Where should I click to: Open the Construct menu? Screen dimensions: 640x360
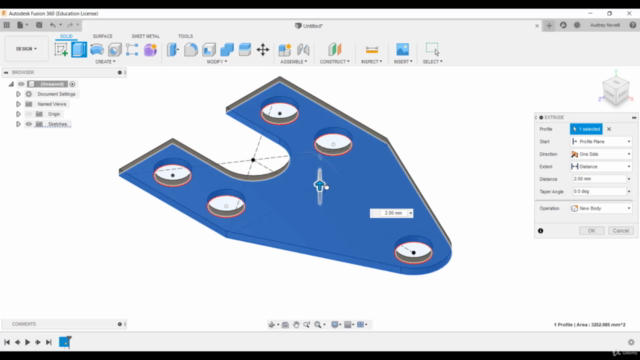pyautogui.click(x=335, y=62)
